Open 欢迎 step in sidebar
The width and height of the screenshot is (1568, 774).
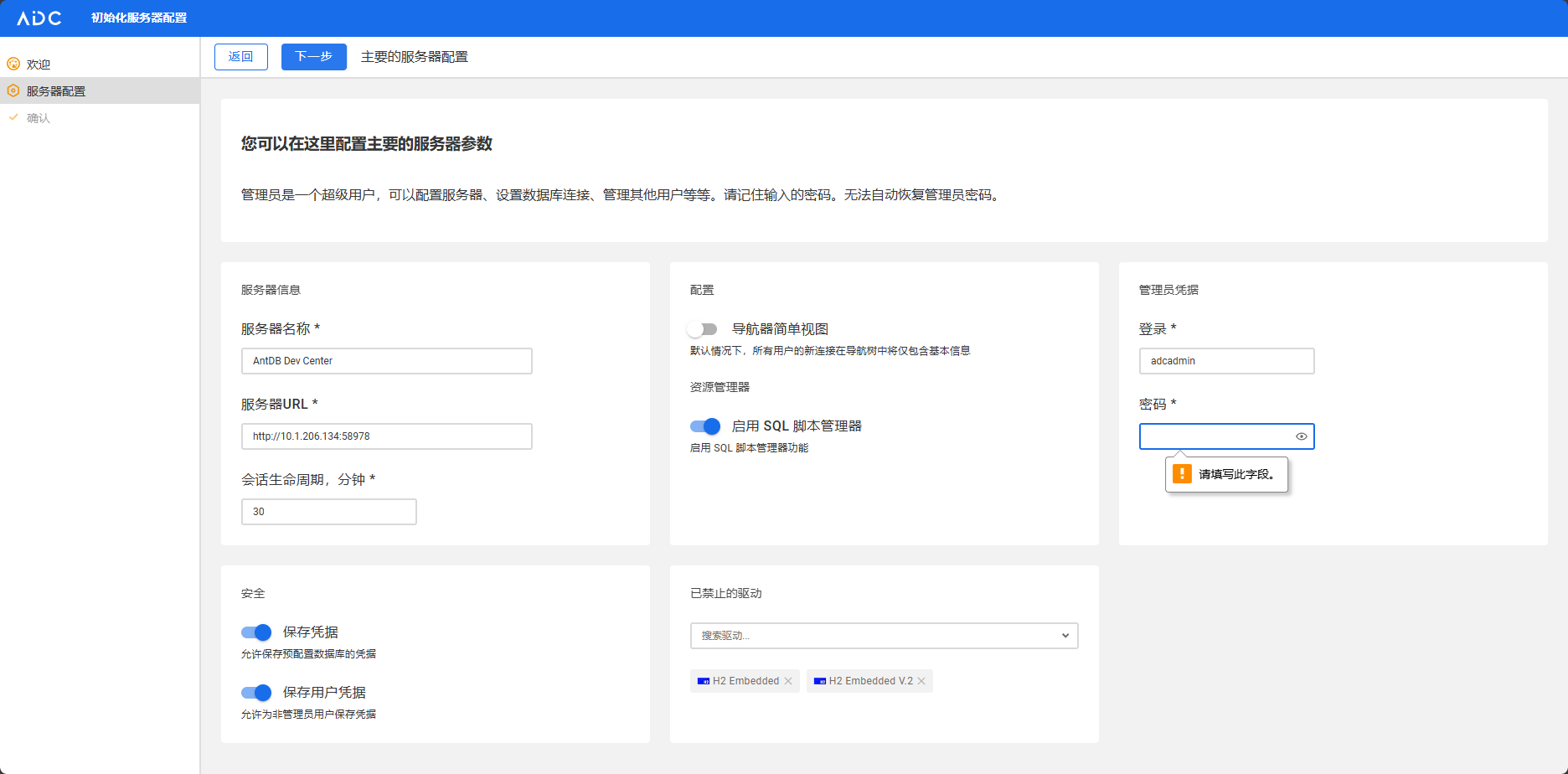pyautogui.click(x=100, y=64)
